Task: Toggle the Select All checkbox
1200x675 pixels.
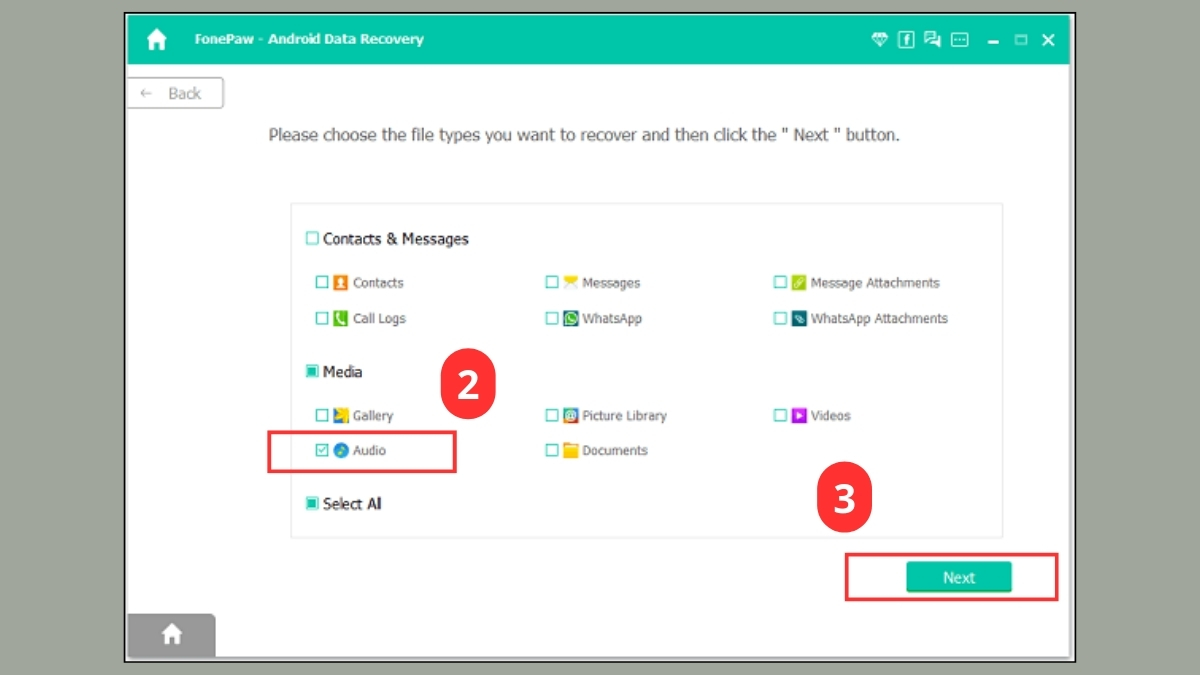Action: pyautogui.click(x=312, y=504)
